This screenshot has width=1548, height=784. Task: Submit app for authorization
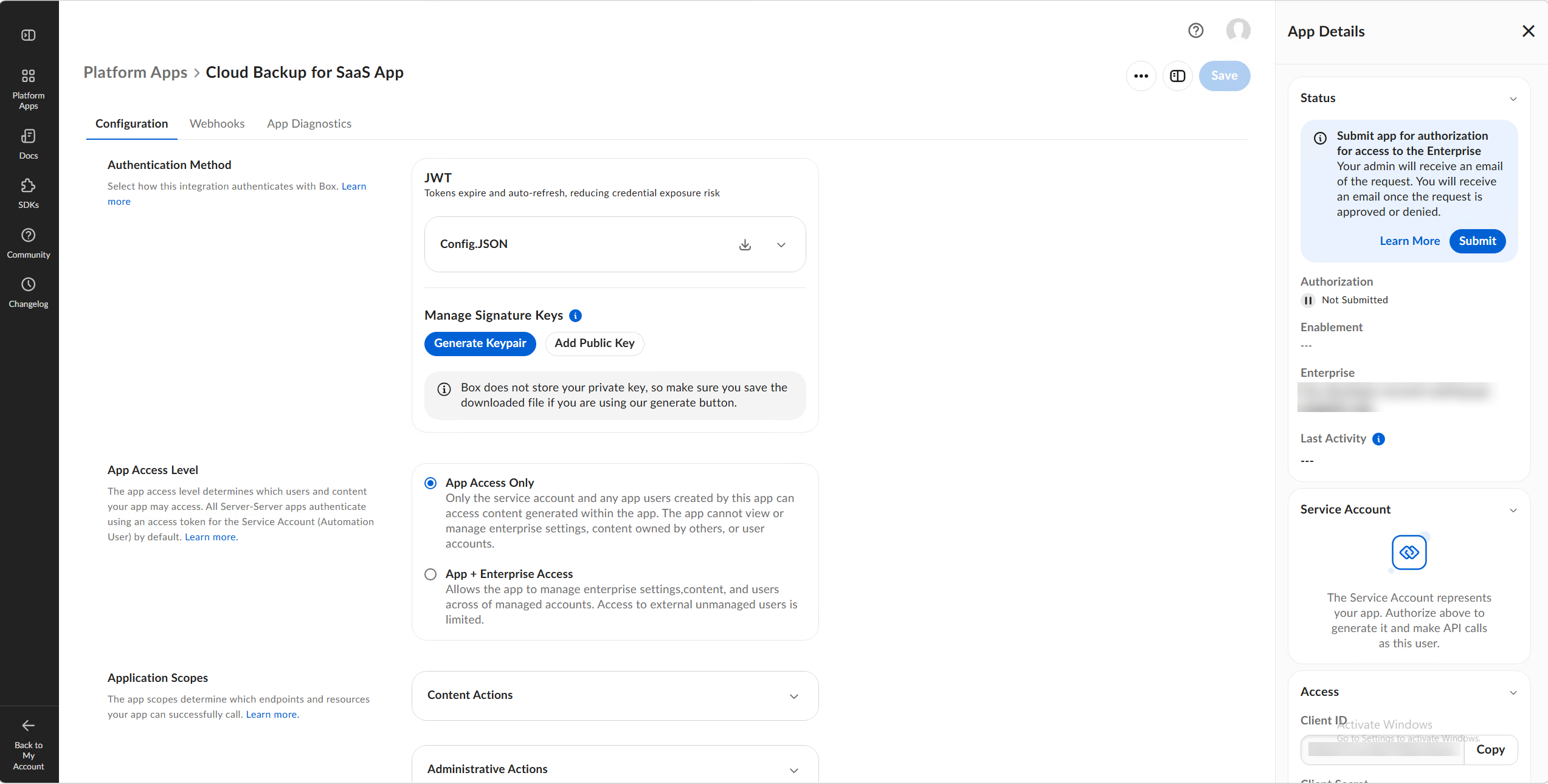click(x=1477, y=241)
